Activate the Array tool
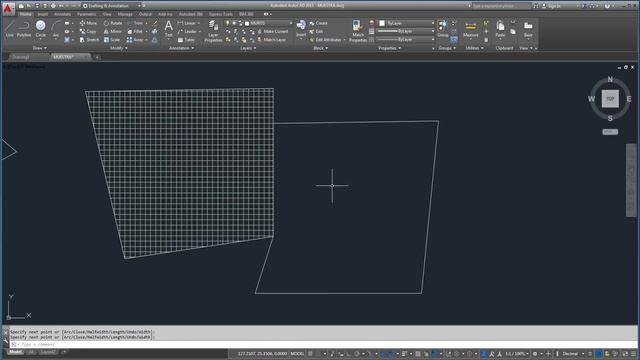640x360 pixels. pos(135,40)
